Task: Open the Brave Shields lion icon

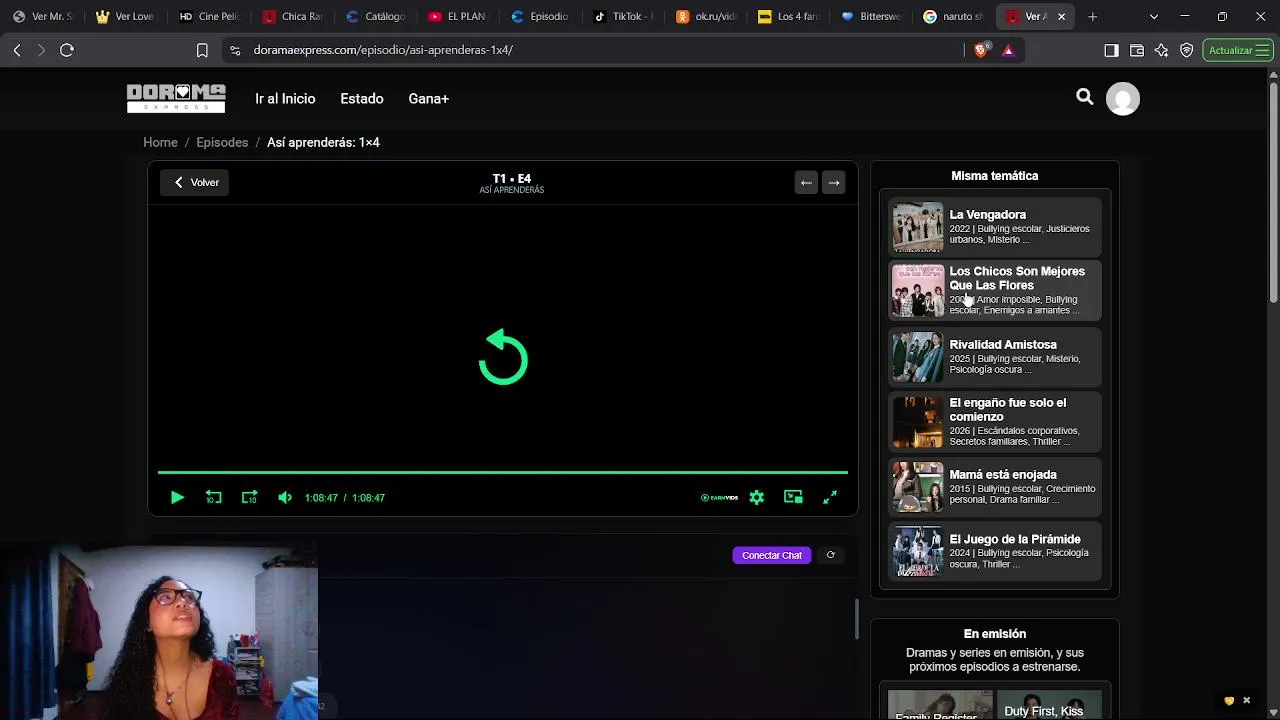Action: tap(981, 50)
